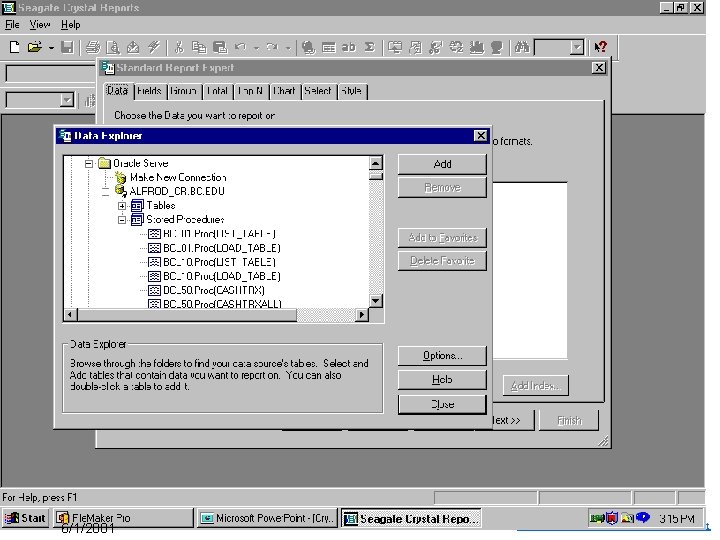Click the Add to Favorites button

(x=442, y=238)
